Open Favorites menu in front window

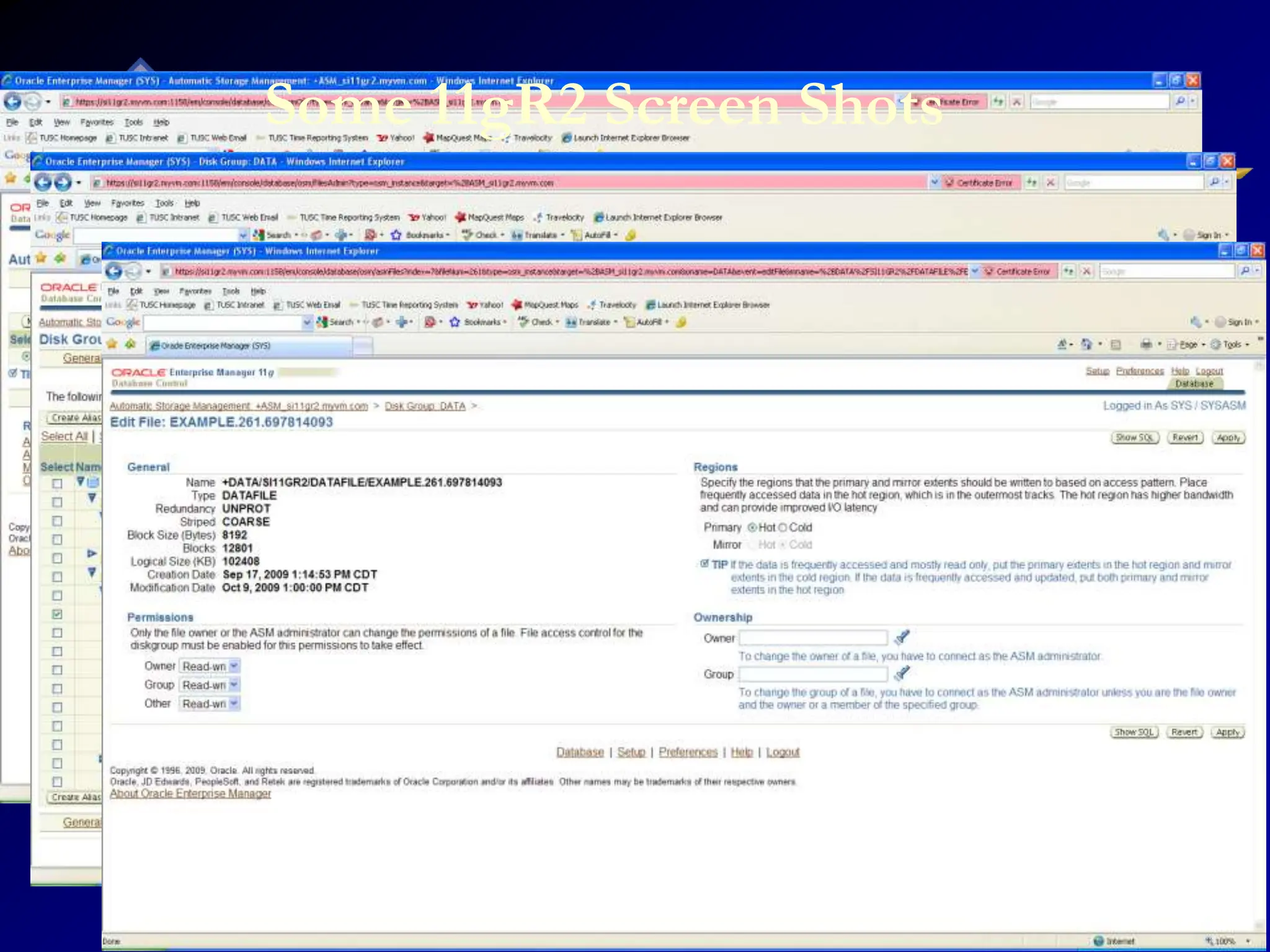(x=195, y=291)
